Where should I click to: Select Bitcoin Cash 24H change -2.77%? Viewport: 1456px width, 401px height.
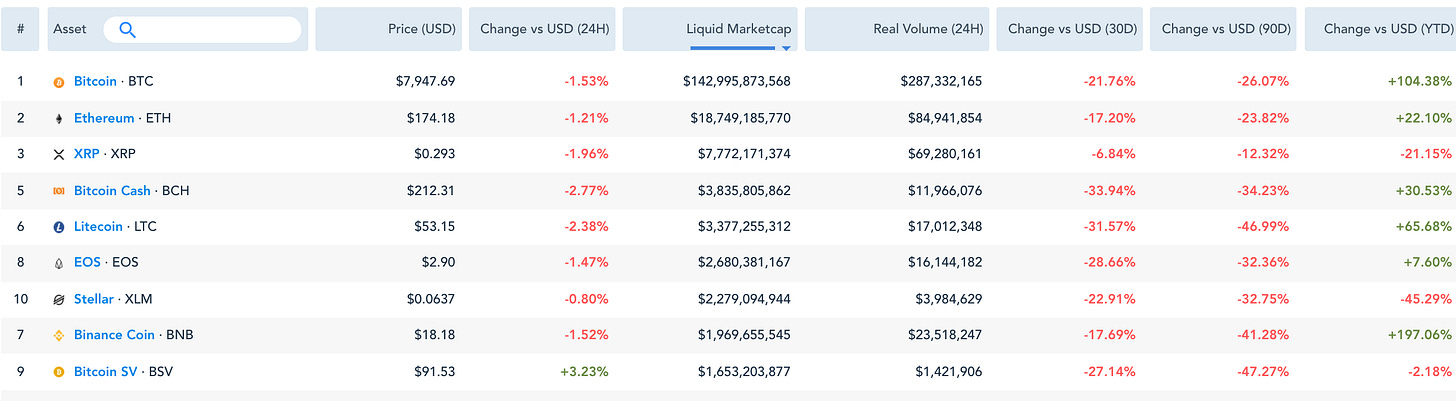(588, 190)
